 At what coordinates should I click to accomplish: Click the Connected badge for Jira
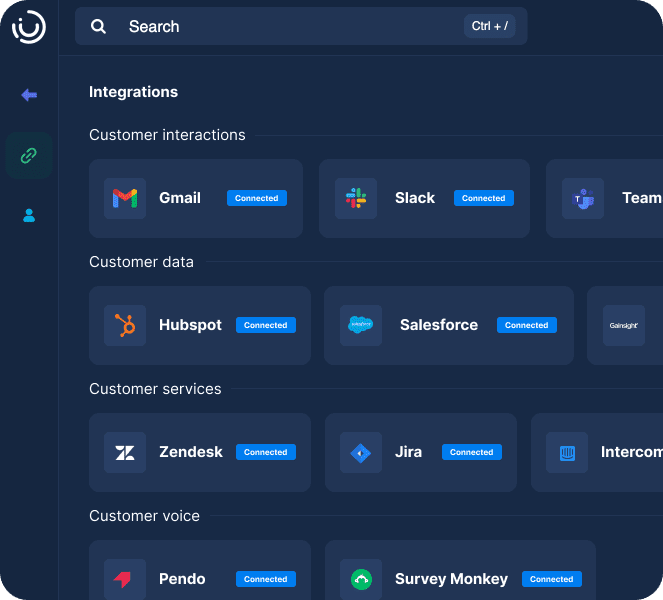click(x=471, y=452)
